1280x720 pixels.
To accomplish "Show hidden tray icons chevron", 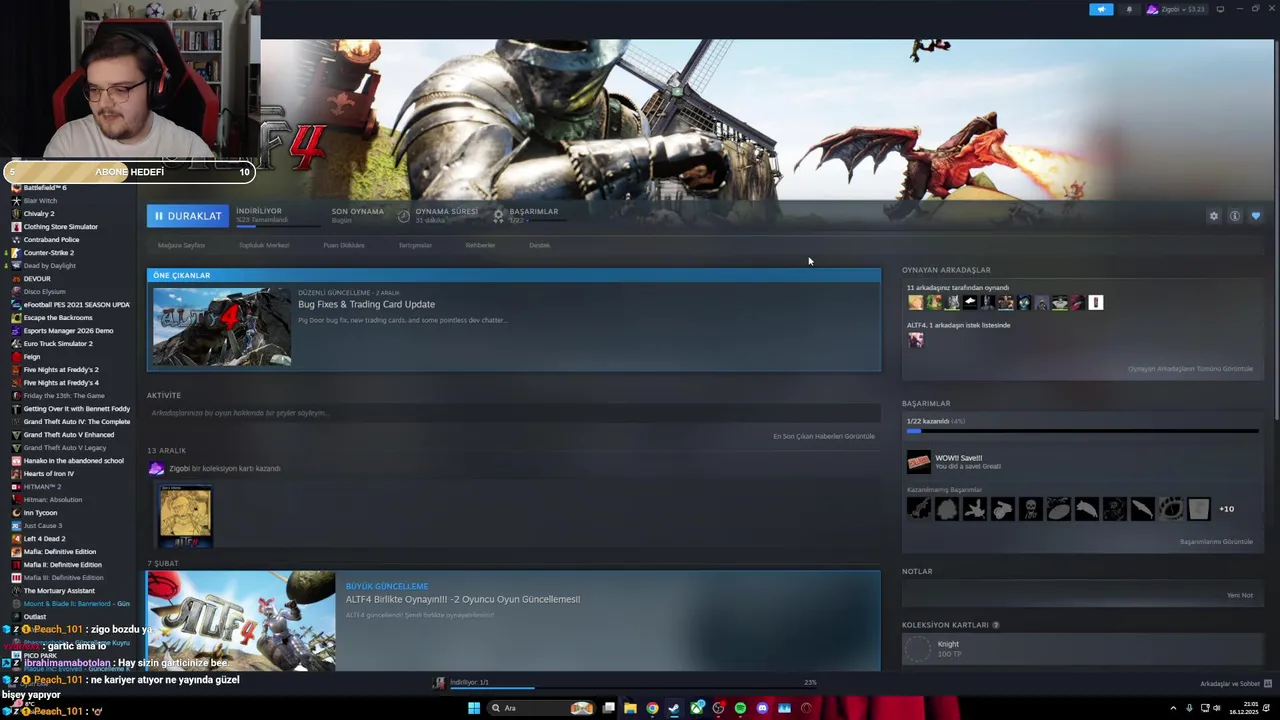I will coord(1173,708).
